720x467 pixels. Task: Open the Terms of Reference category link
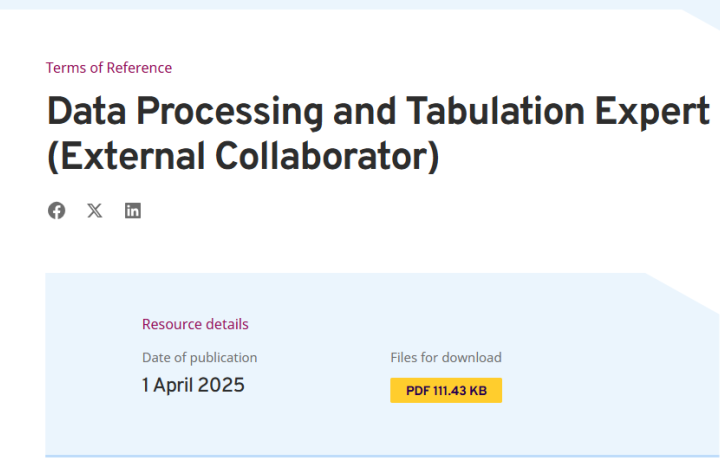109,68
